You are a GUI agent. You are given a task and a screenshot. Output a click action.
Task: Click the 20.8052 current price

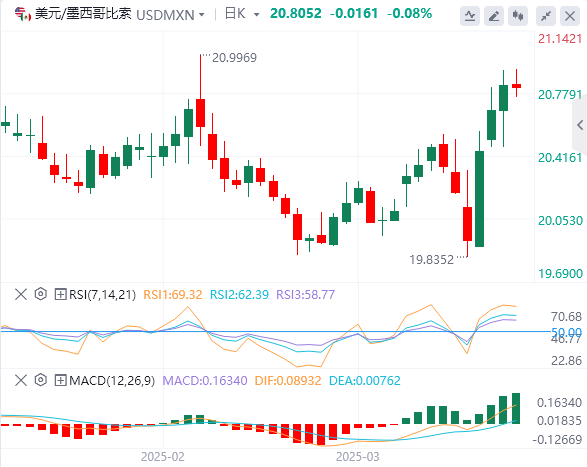296,13
